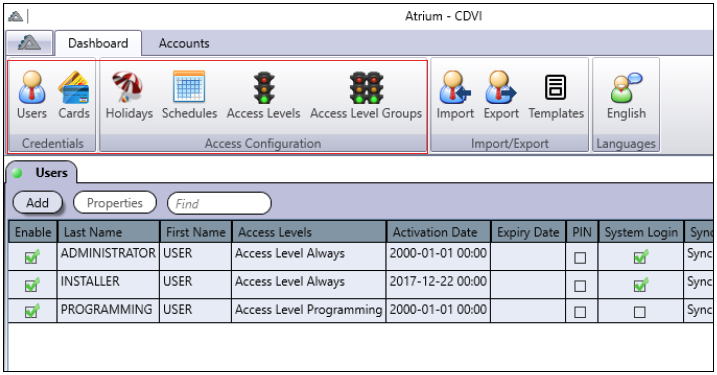Toggle System Login for ADMINISTRATOR row
Image resolution: width=717 pixels, height=375 pixels.
pos(640,257)
